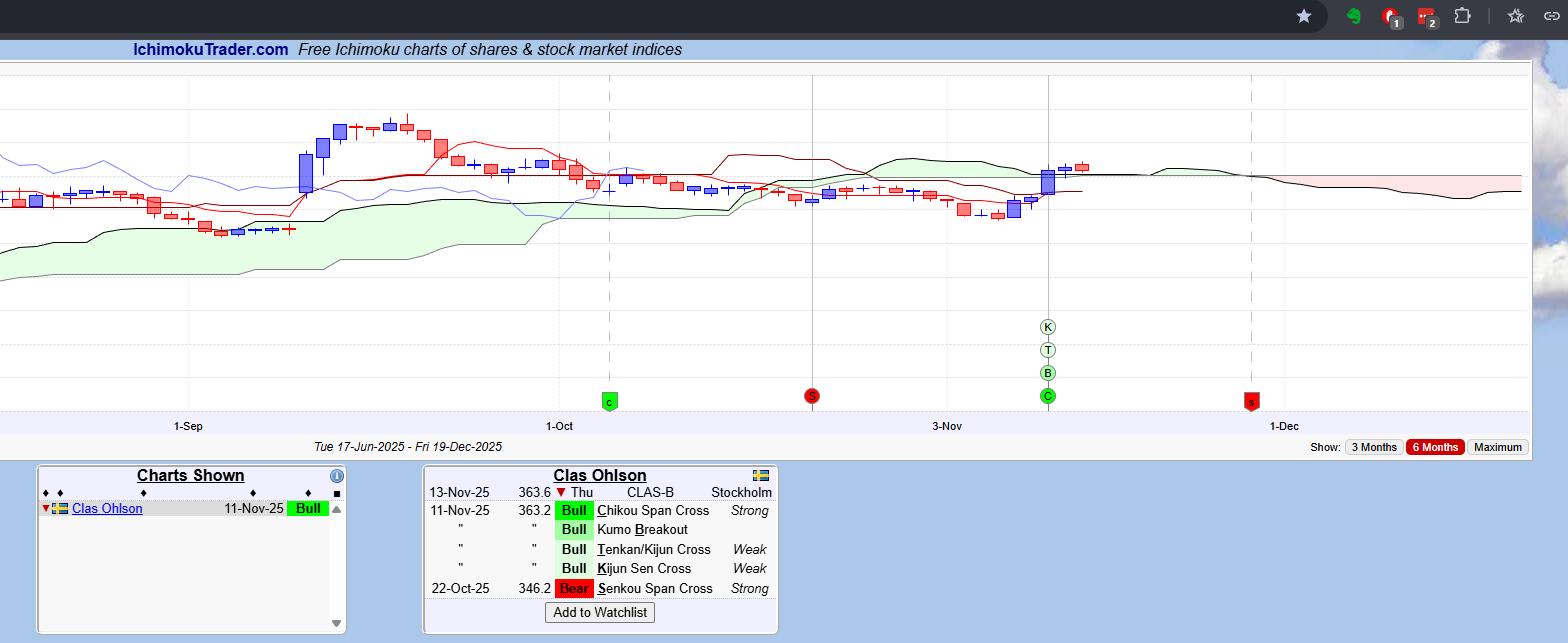Click the red Bear Senkou Span Cross badge
The image size is (1568, 643).
(574, 589)
